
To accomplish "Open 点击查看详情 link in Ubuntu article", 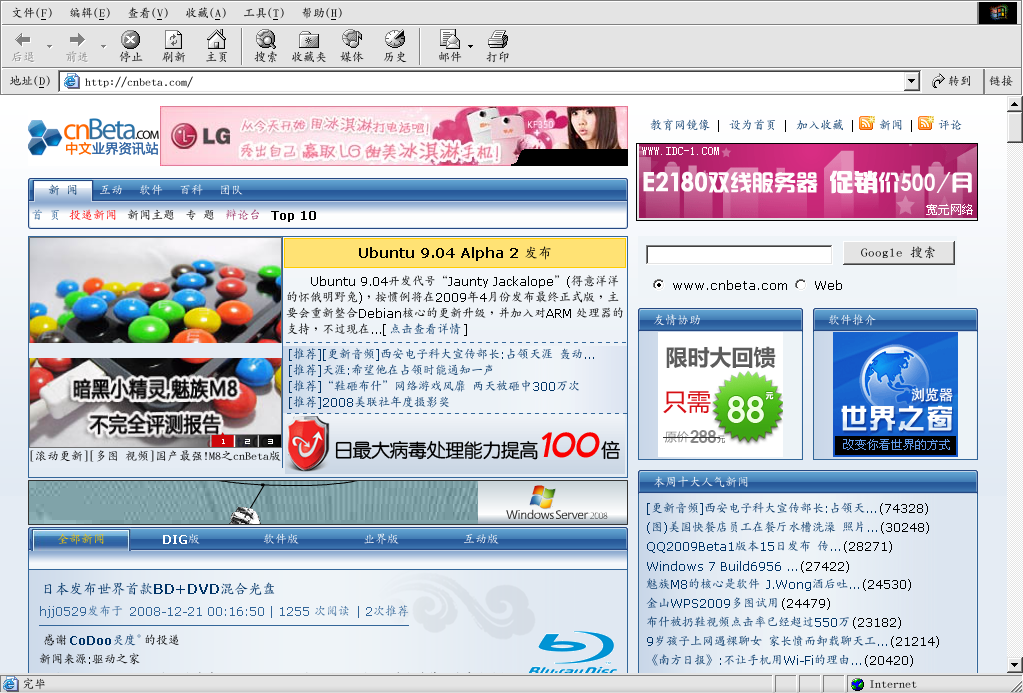I will click(425, 329).
